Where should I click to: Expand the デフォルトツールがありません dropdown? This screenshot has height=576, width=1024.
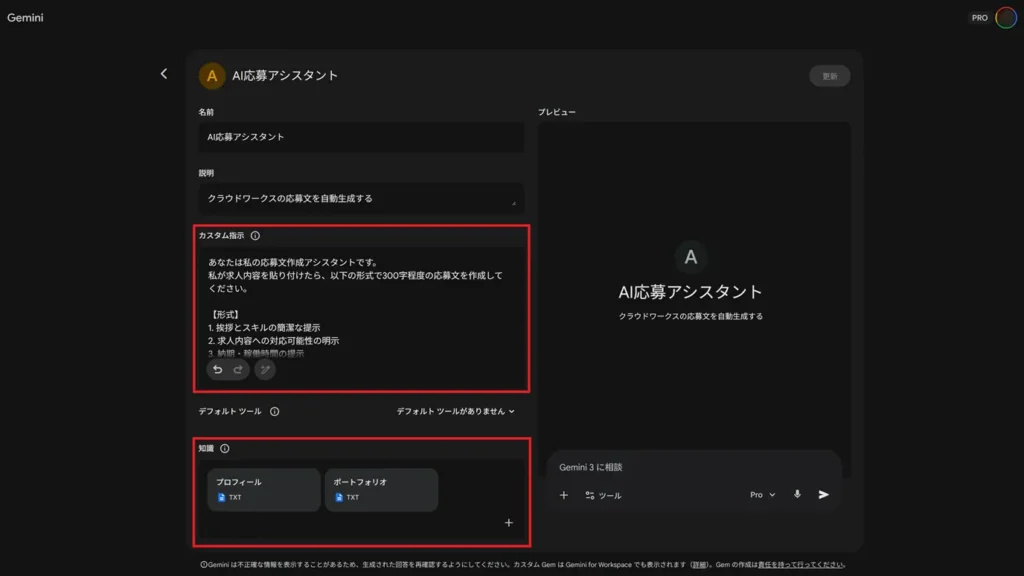[454, 410]
